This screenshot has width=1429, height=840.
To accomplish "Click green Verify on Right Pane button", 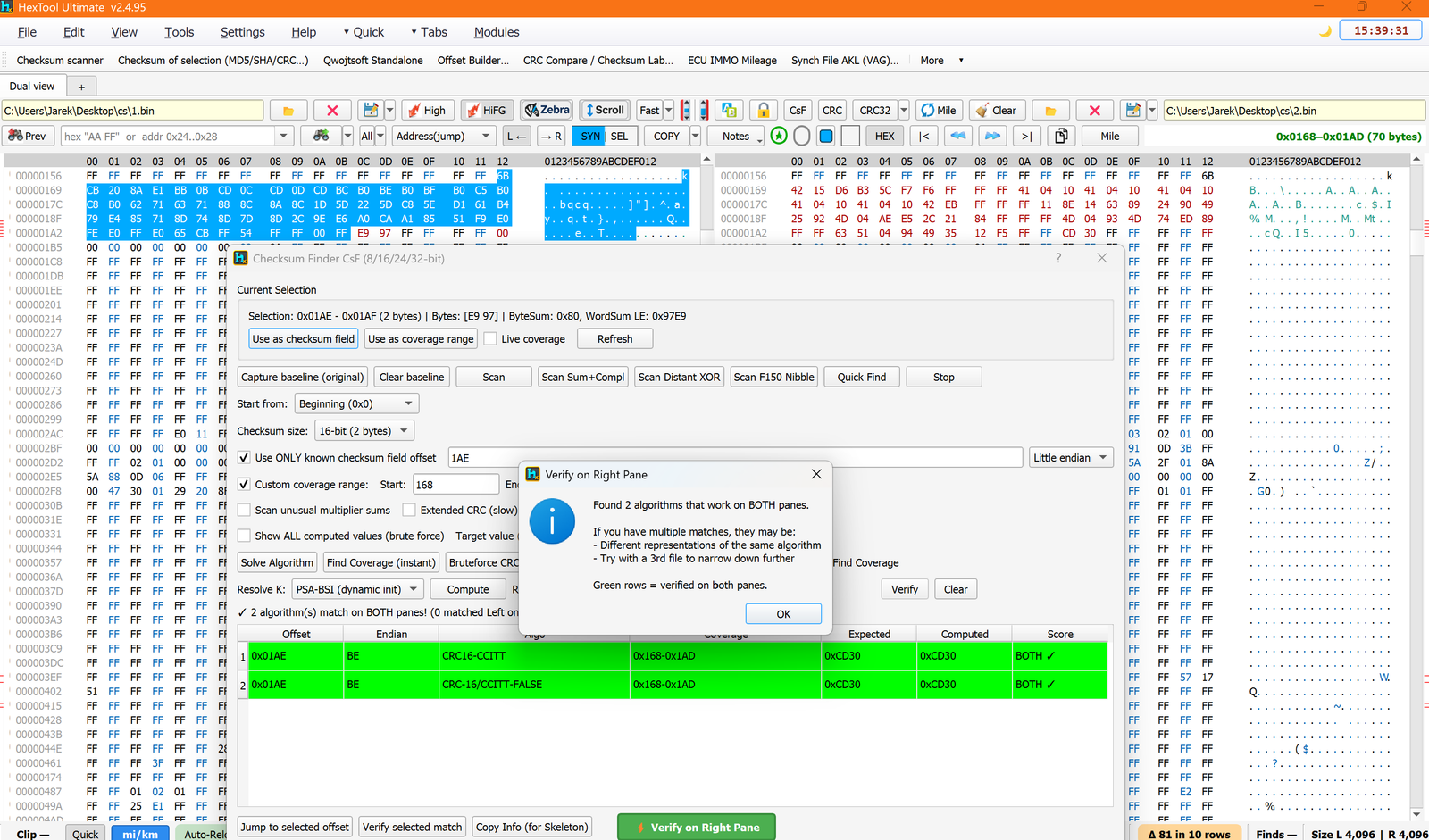I will [697, 828].
